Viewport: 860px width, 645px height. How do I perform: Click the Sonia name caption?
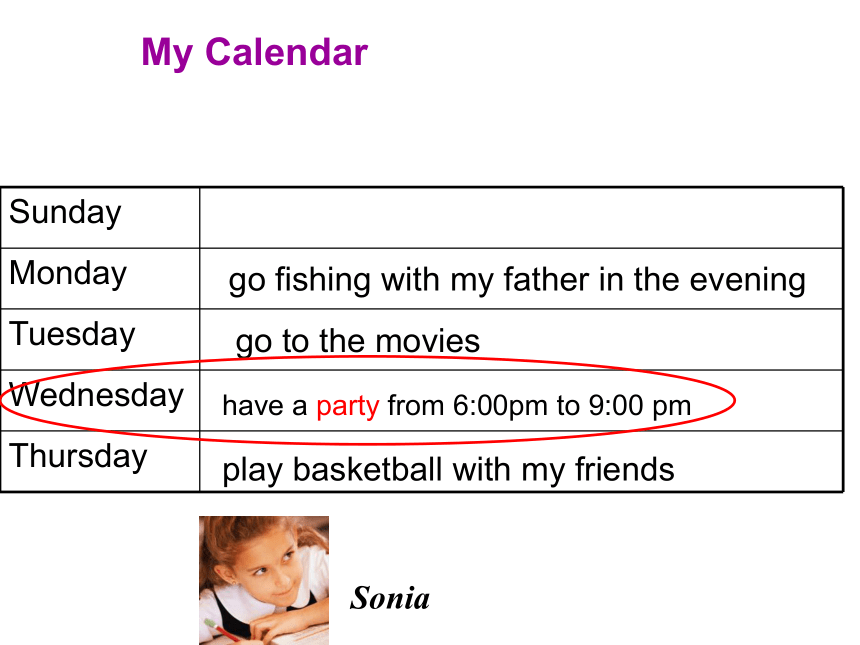pos(390,598)
